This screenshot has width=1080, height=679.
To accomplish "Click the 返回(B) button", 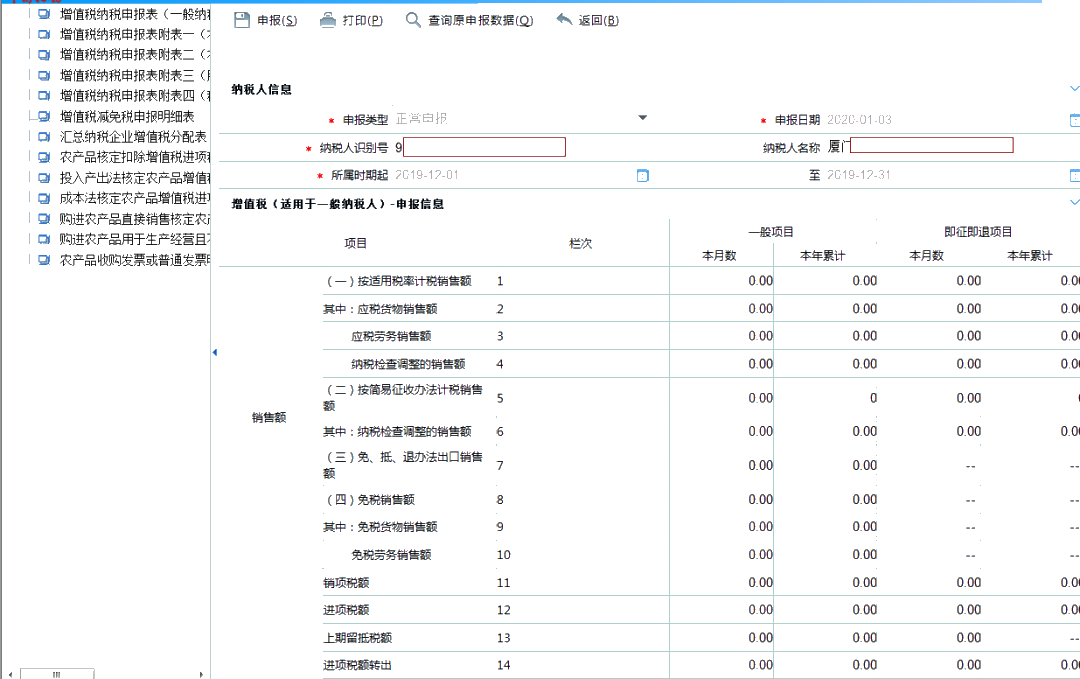I will tap(585, 19).
